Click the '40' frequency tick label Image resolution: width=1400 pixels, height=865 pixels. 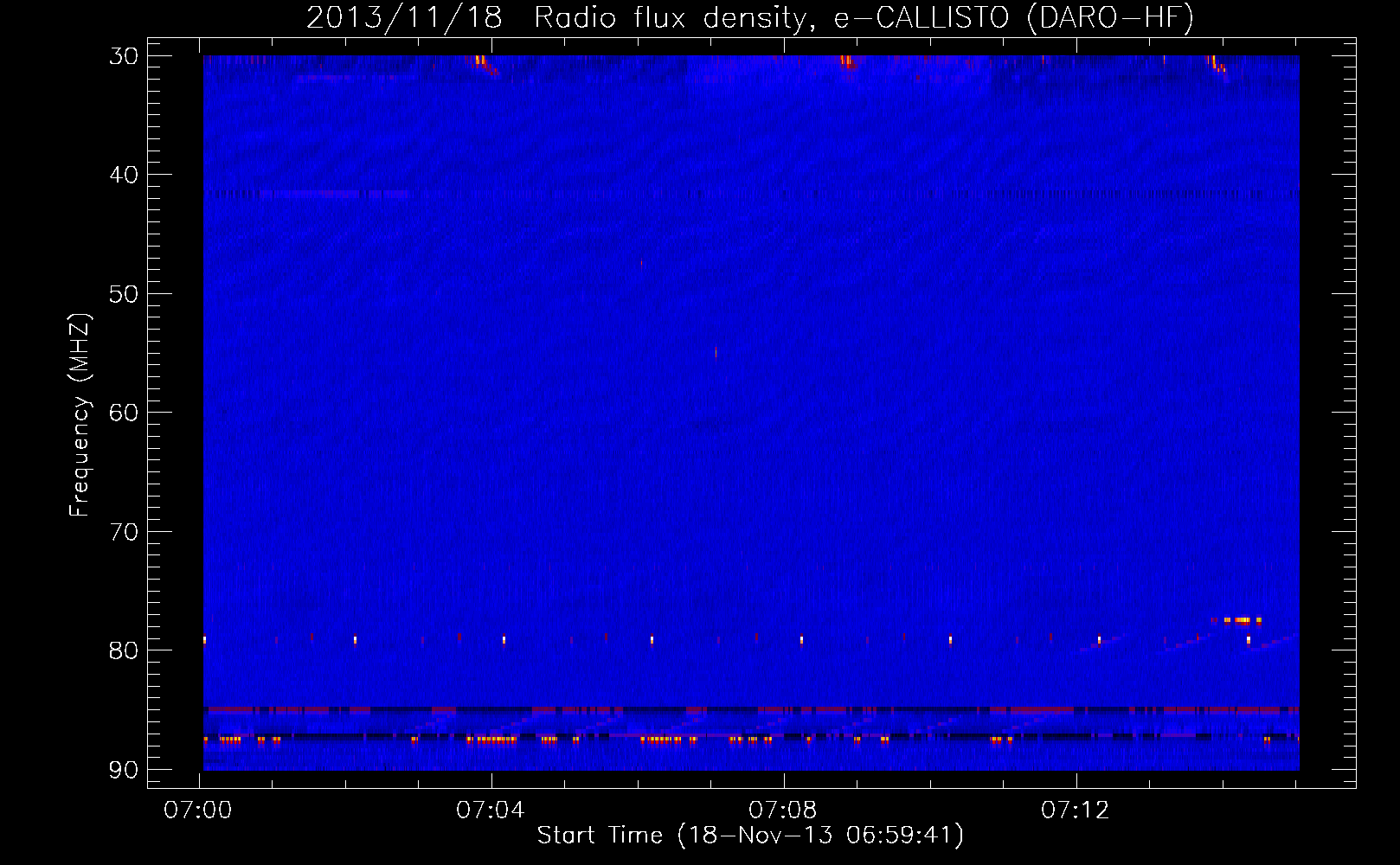tap(123, 176)
